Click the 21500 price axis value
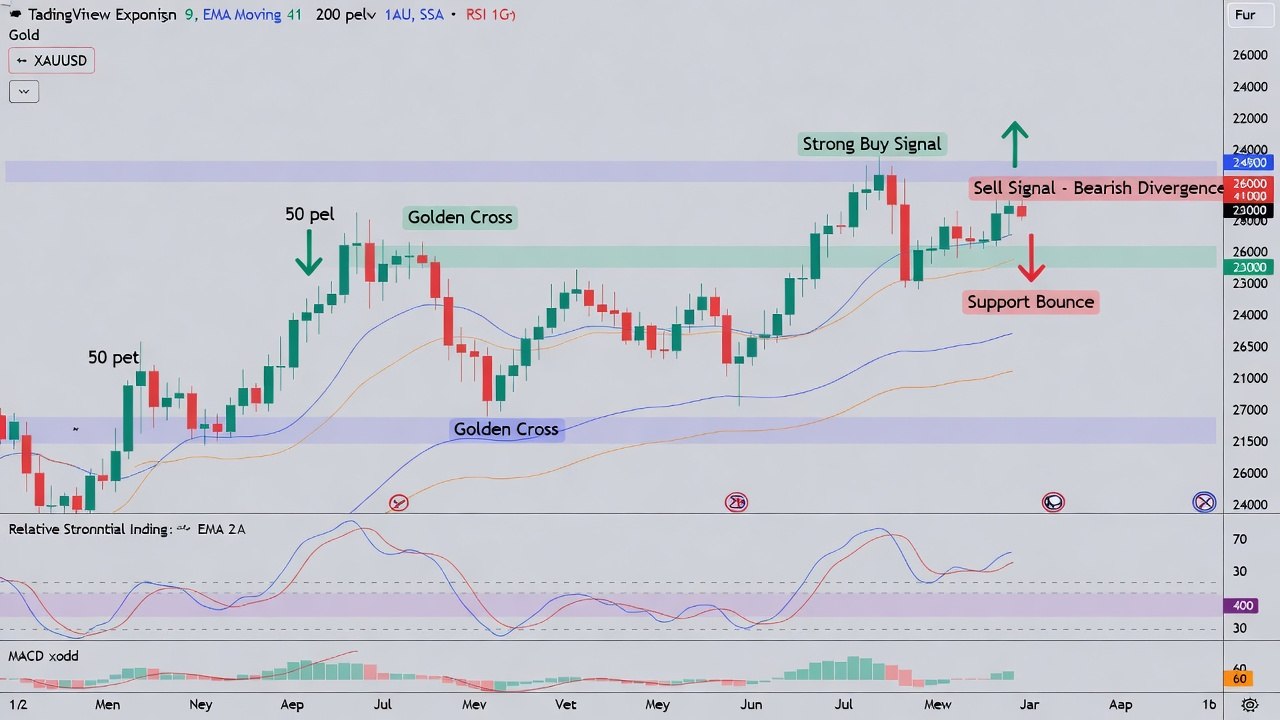This screenshot has width=1280, height=720. 1250,441
